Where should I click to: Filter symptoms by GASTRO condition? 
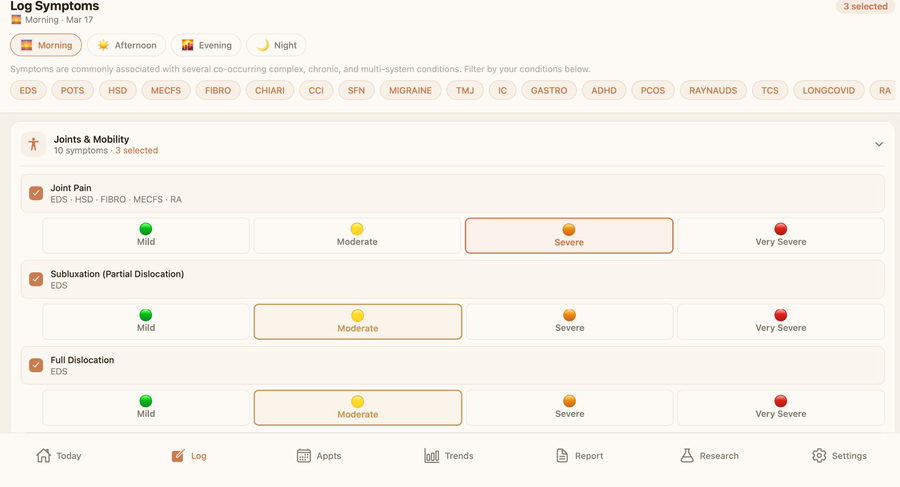549,90
